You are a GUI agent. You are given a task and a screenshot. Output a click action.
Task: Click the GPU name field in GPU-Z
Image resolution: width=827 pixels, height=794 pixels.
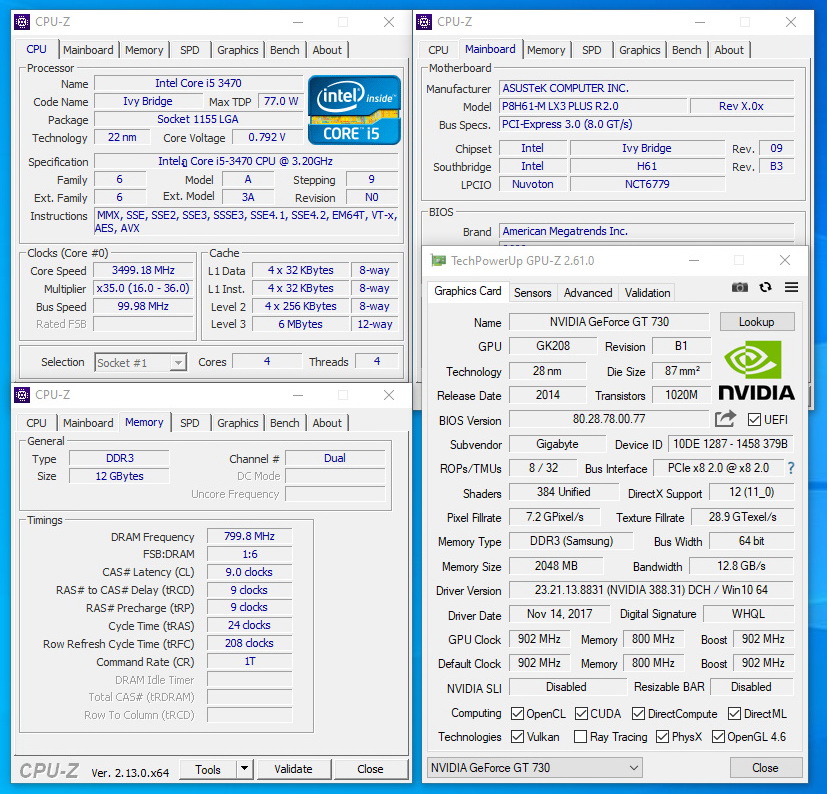610,322
